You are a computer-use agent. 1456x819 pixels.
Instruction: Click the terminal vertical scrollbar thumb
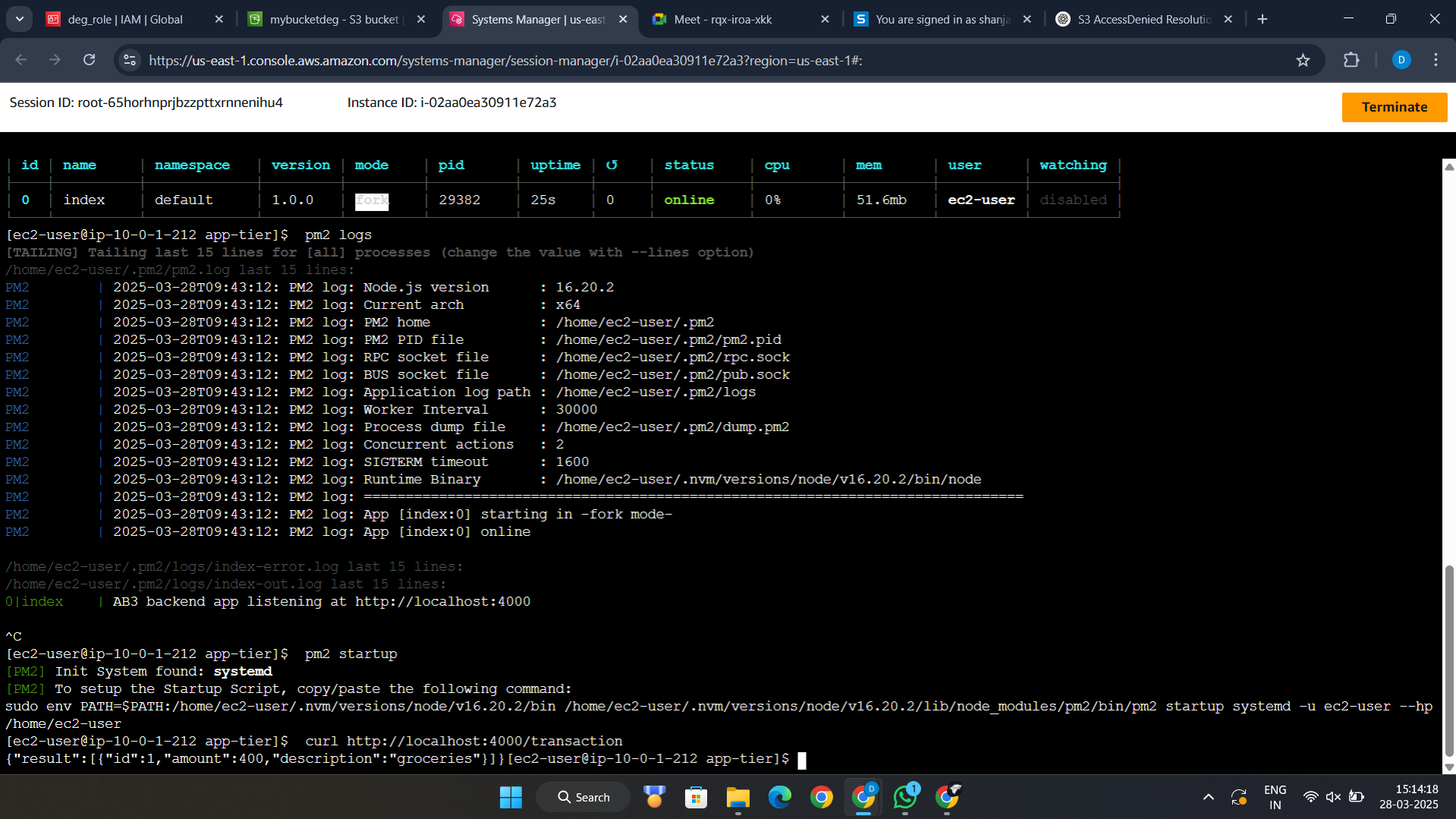tap(1448, 660)
